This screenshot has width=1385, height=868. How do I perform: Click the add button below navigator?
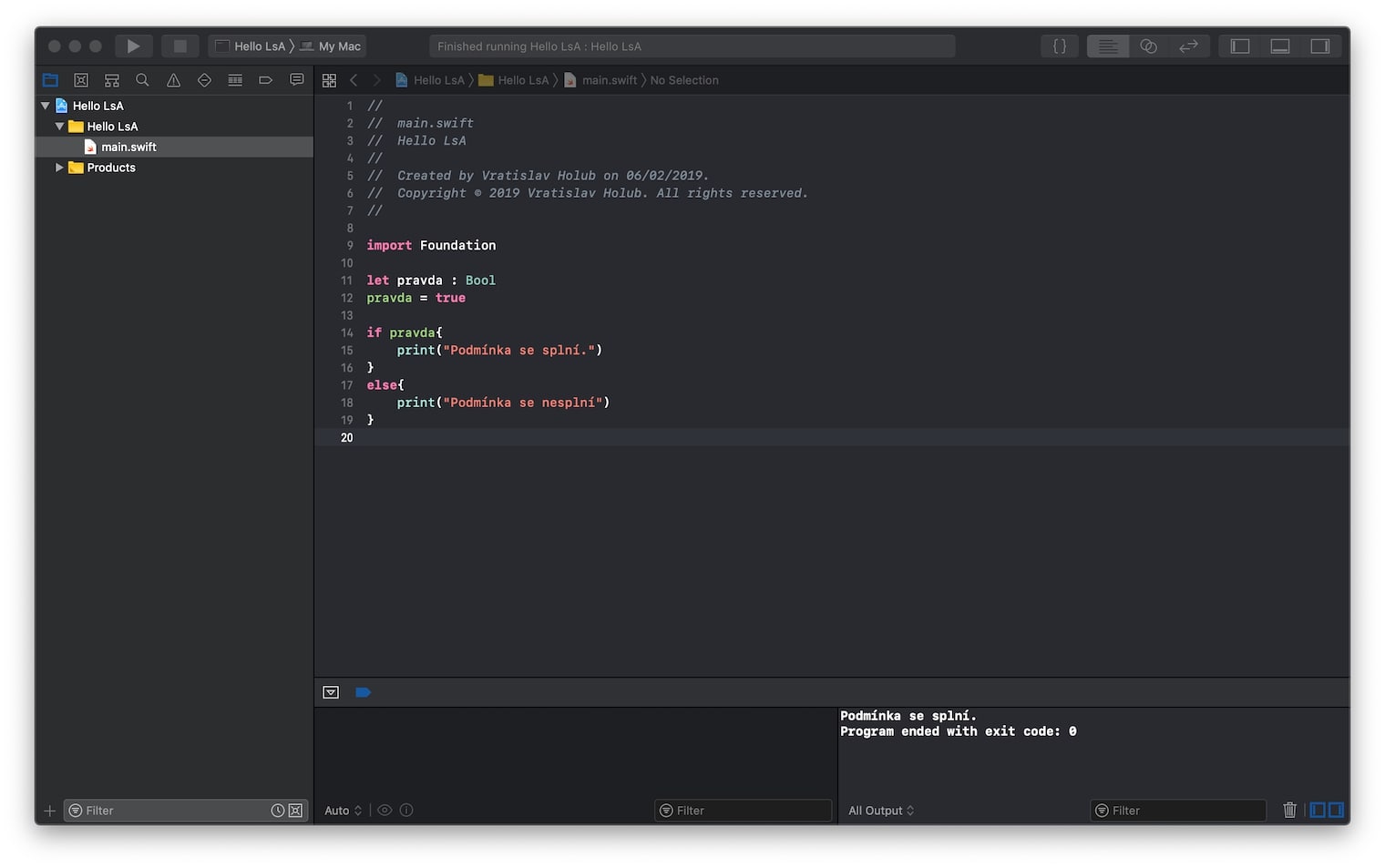click(50, 811)
